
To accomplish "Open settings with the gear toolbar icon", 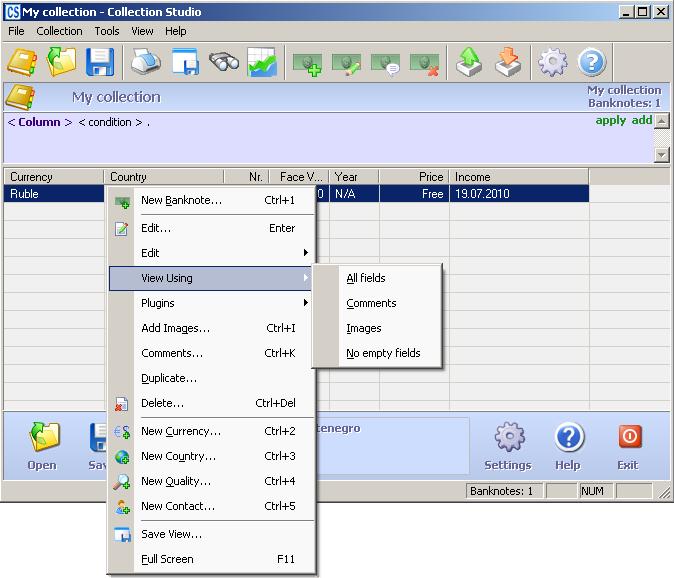I will click(553, 62).
